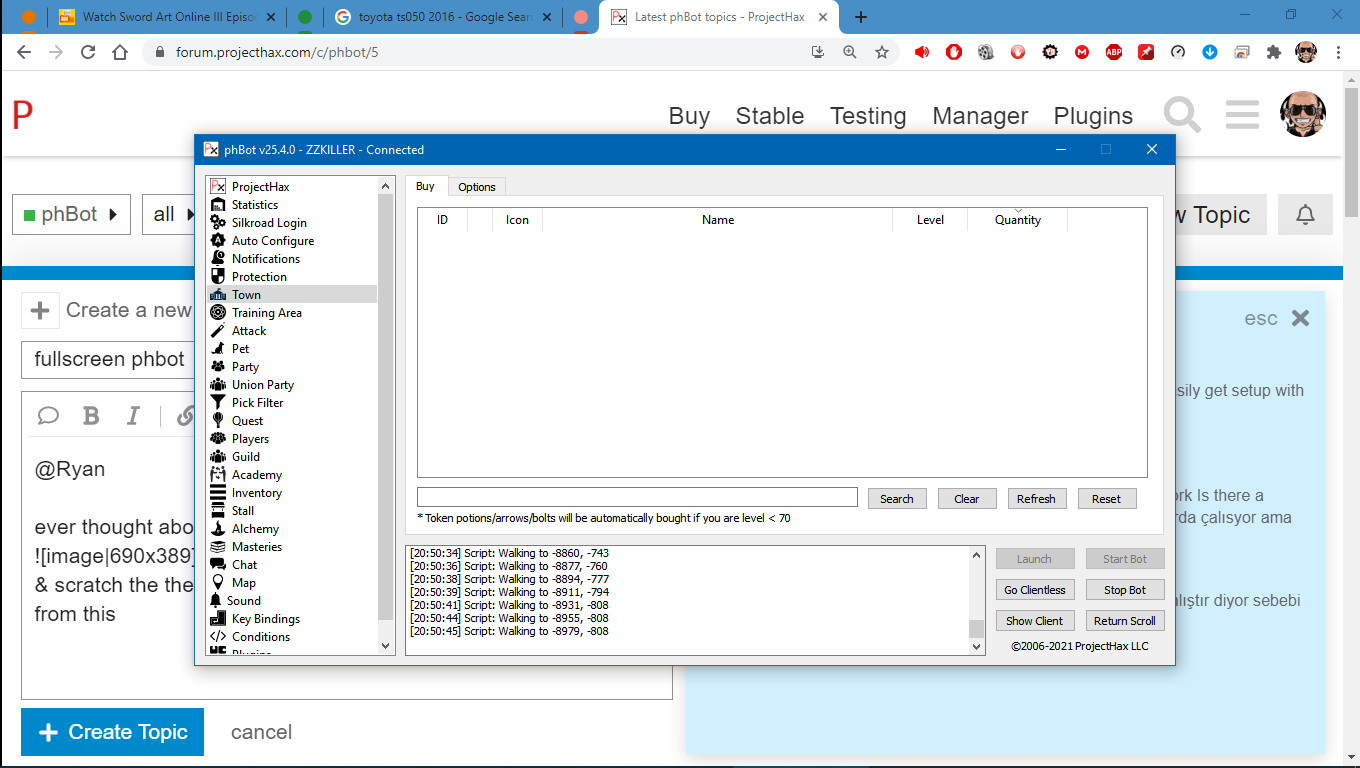Open the Pick Filter funnel icon
Image resolution: width=1360 pixels, height=768 pixels.
tap(218, 403)
